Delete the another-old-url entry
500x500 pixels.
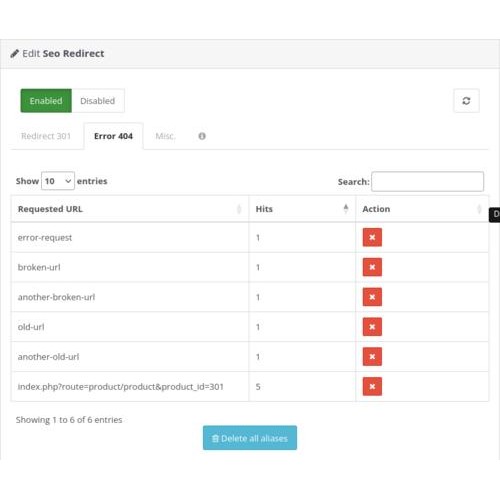pyautogui.click(x=372, y=357)
